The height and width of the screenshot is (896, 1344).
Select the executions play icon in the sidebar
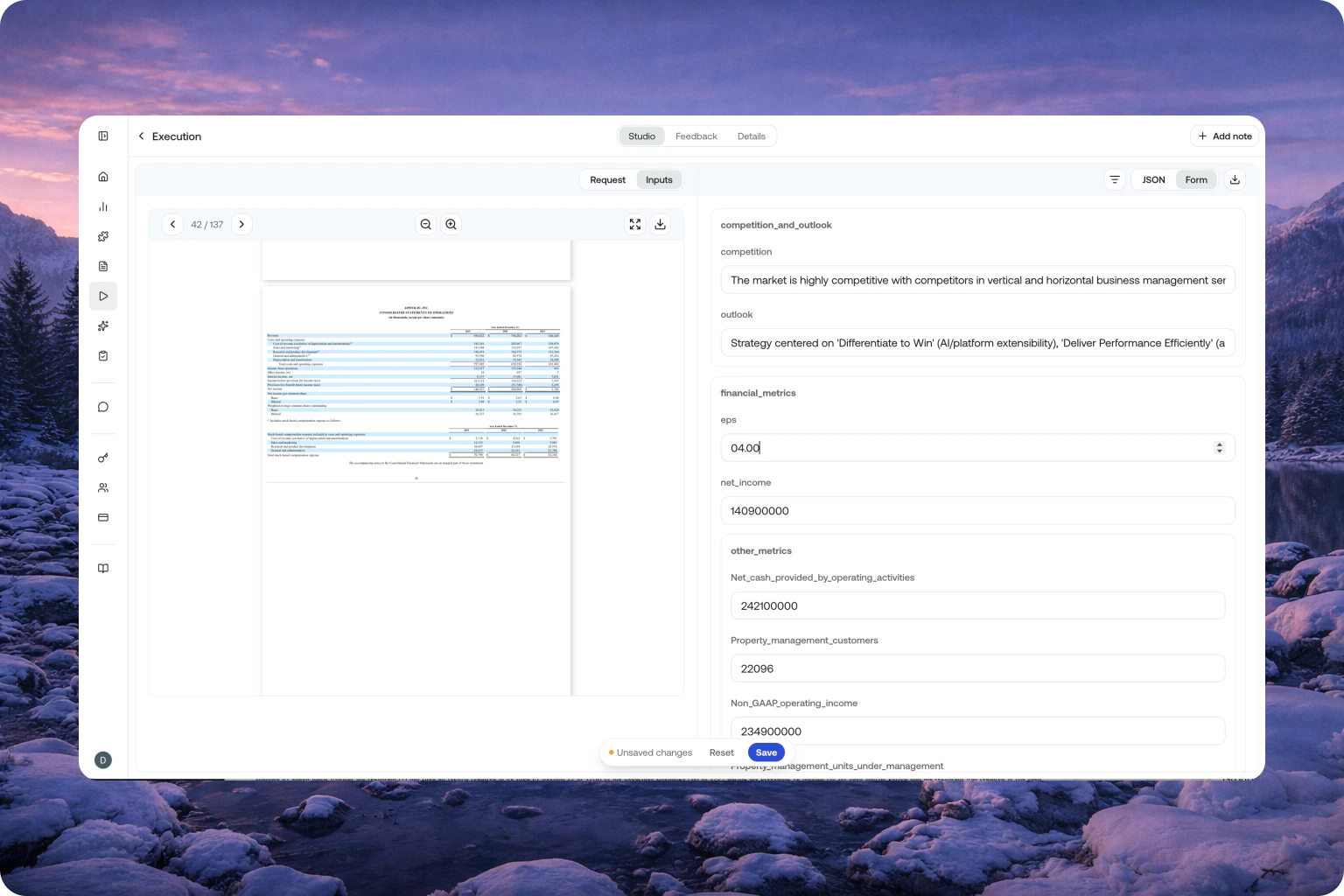tap(103, 296)
